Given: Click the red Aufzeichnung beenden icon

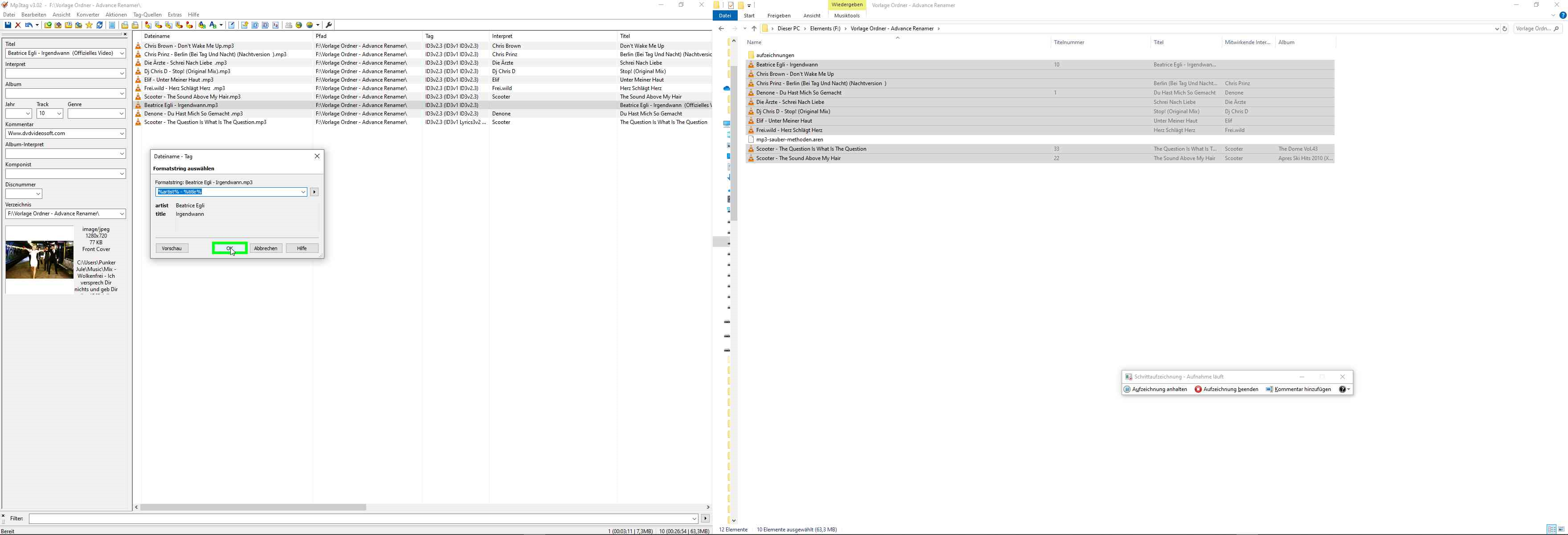Looking at the screenshot, I should (x=1197, y=389).
